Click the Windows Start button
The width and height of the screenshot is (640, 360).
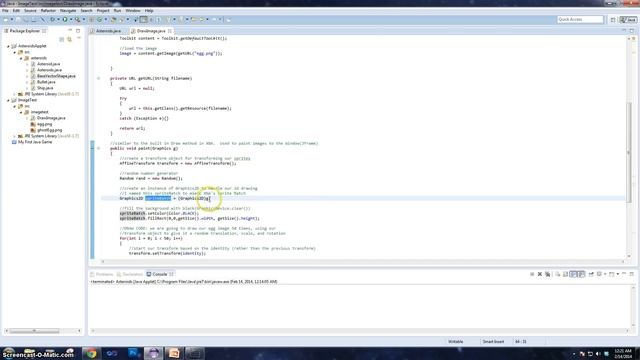tap(9, 353)
